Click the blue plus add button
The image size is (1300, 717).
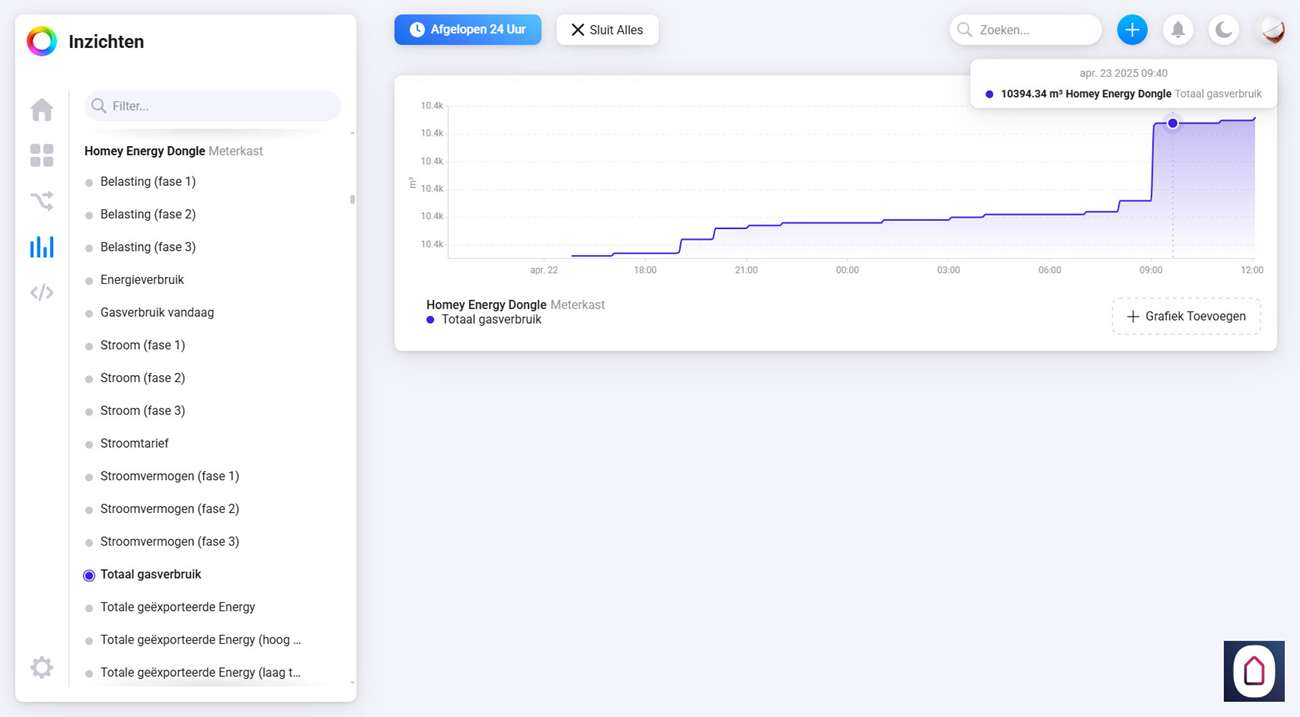coord(1132,30)
